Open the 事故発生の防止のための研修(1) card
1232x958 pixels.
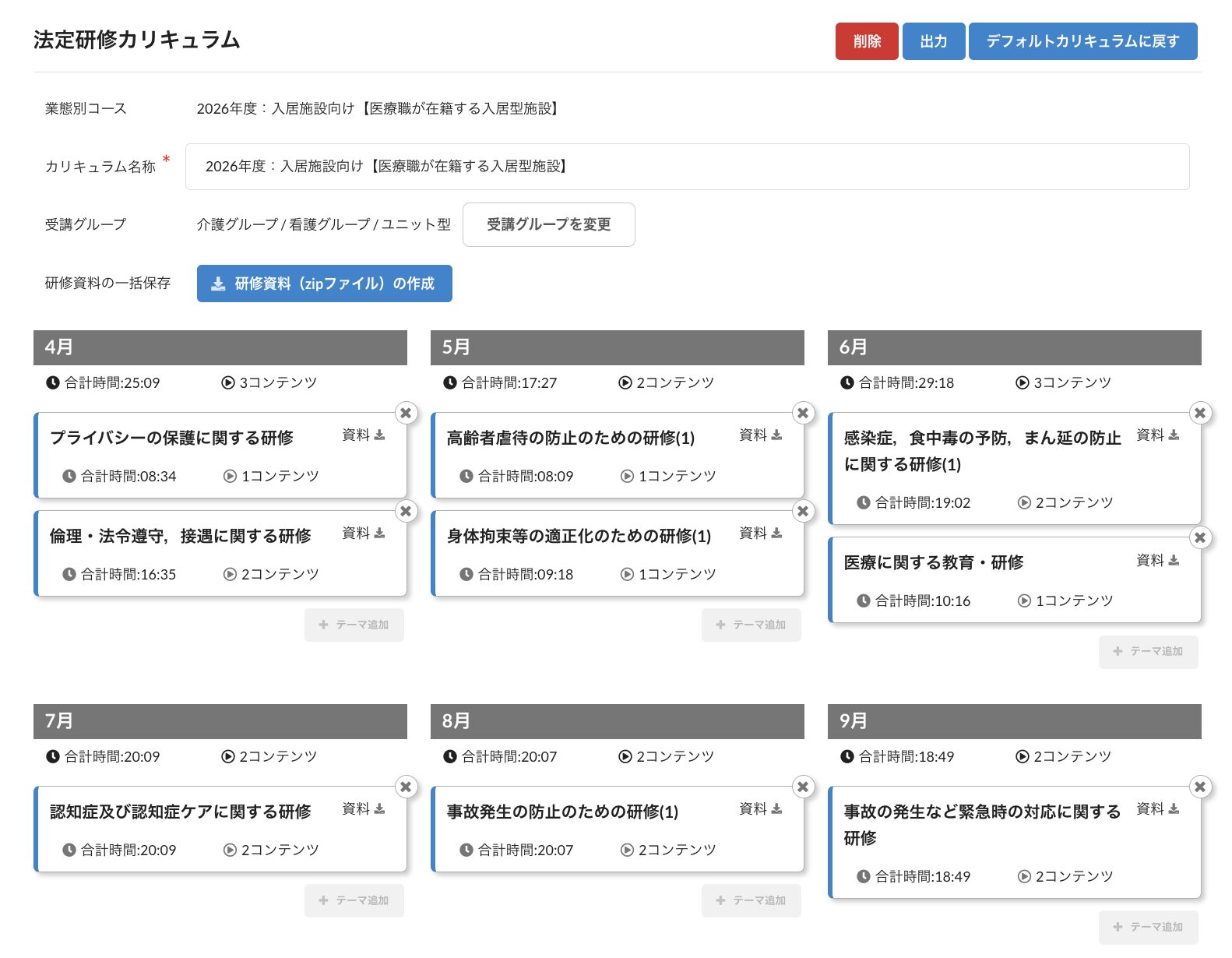pos(618,829)
